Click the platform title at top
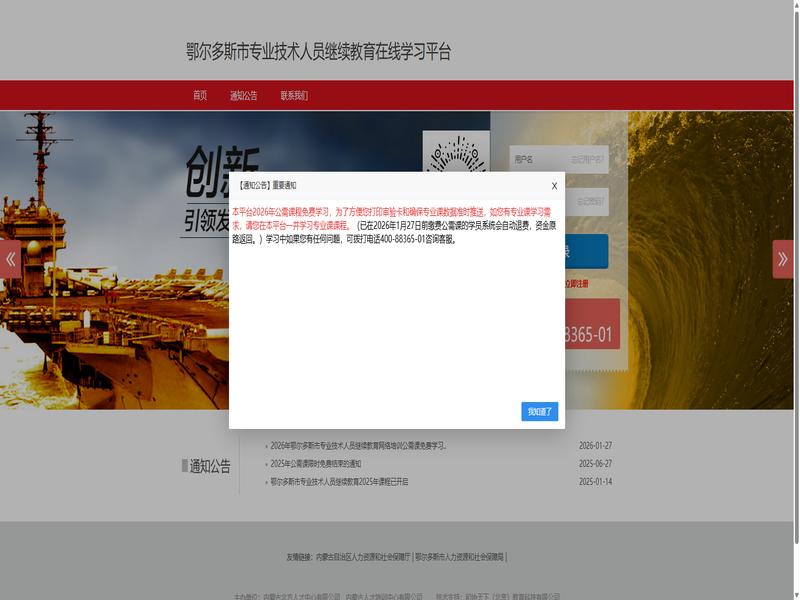This screenshot has height=600, width=800. pos(318,52)
